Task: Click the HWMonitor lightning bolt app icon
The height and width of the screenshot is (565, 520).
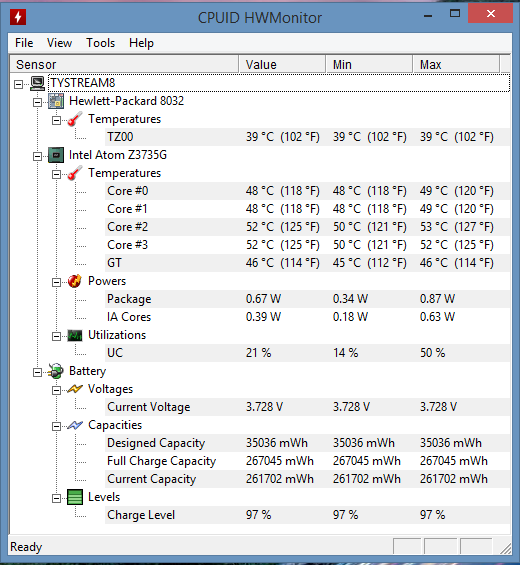Action: [x=18, y=17]
